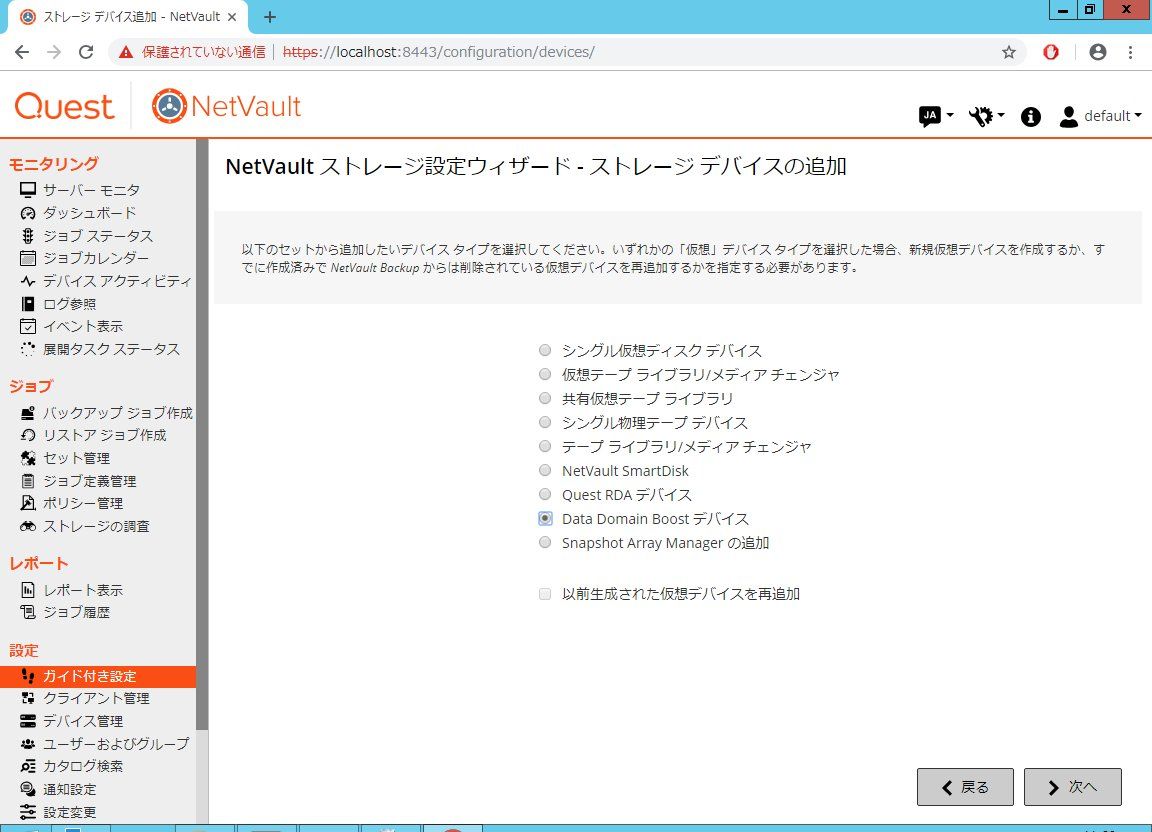
Task: Click the イベント表示 icon
Action: click(x=28, y=326)
